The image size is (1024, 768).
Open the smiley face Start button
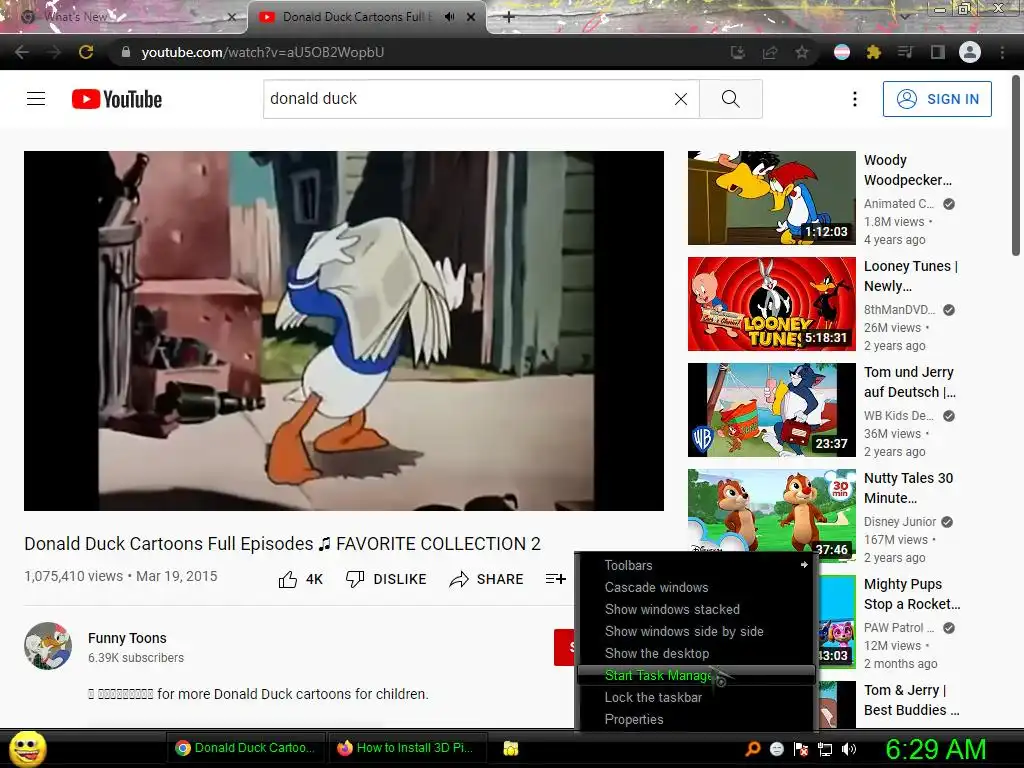27,748
